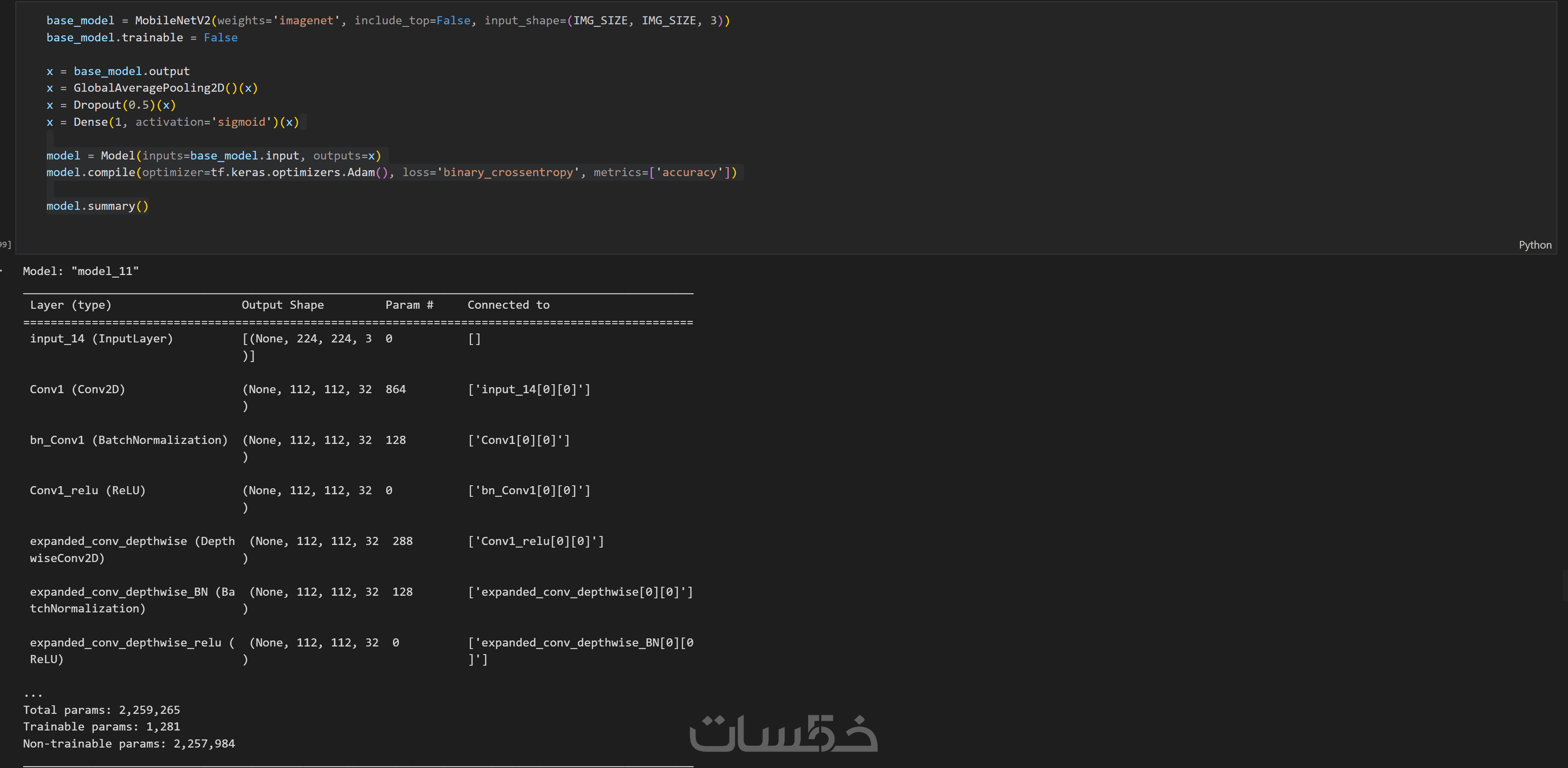
Task: Click the output actions dots beside Model output
Action: (2, 270)
